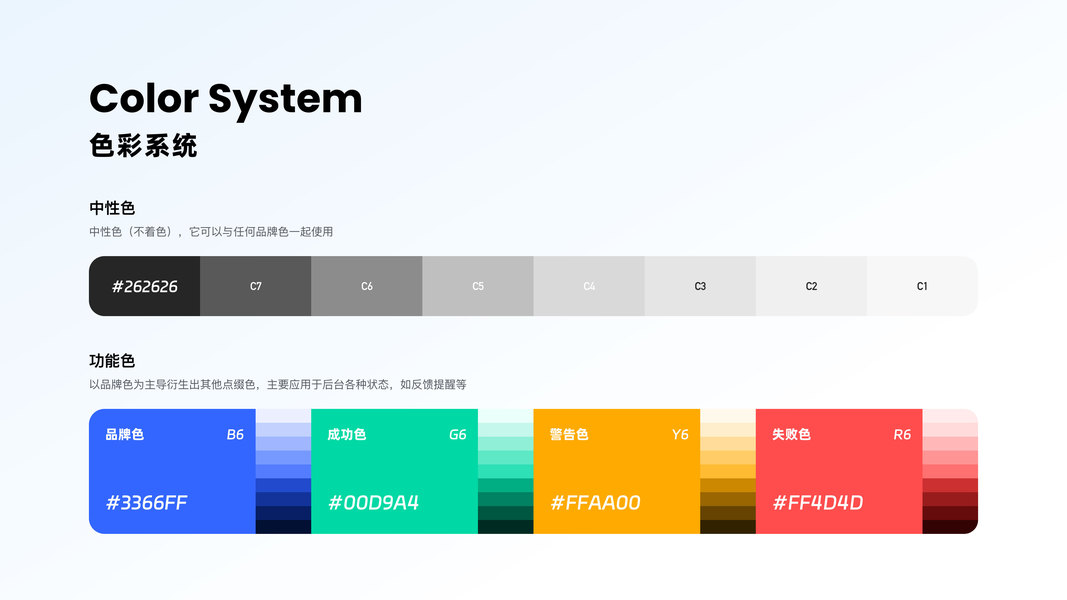
Task: Click the "功能色" section heading
Action: 112,361
